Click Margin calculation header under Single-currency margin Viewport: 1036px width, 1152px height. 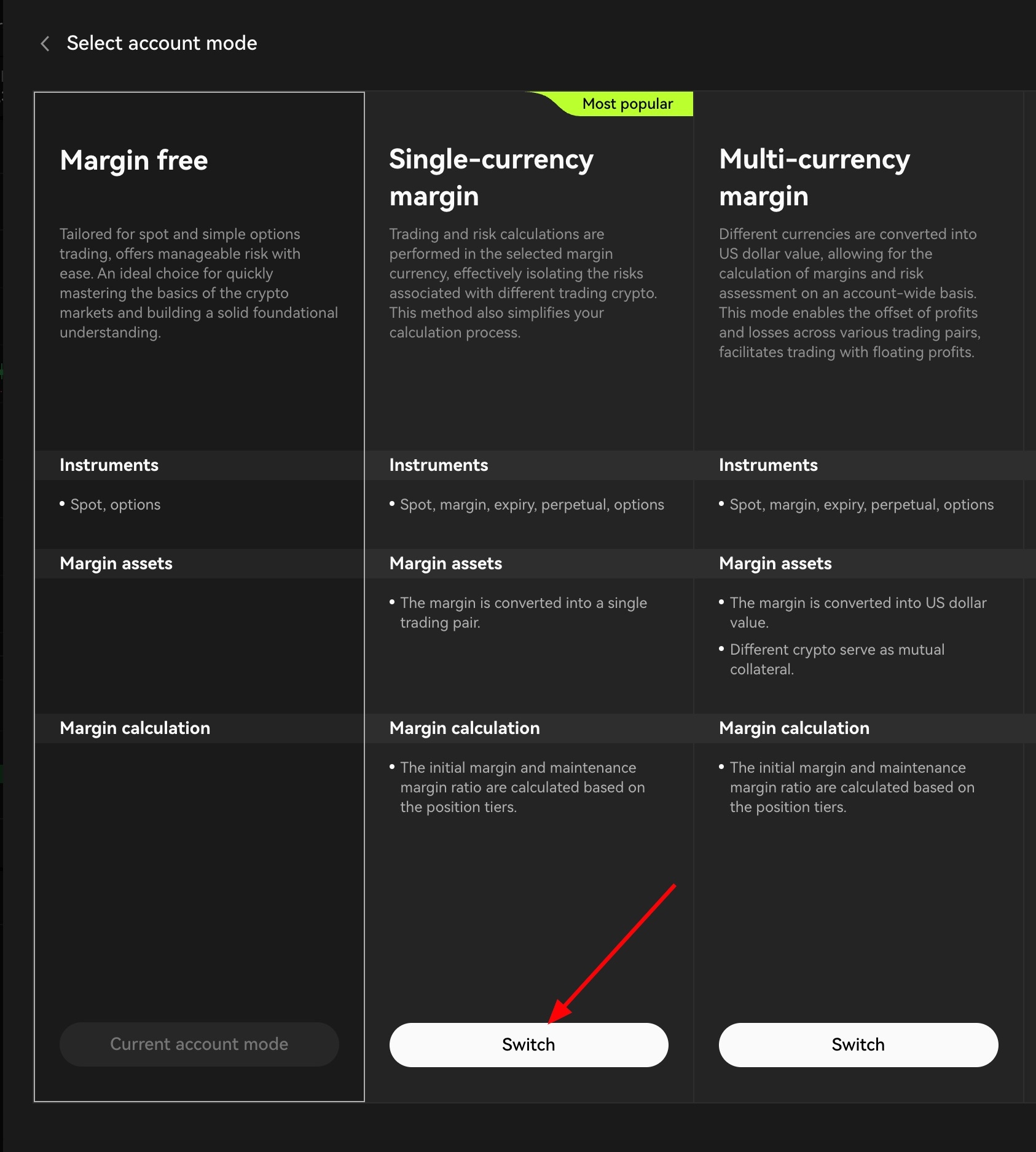pos(465,728)
